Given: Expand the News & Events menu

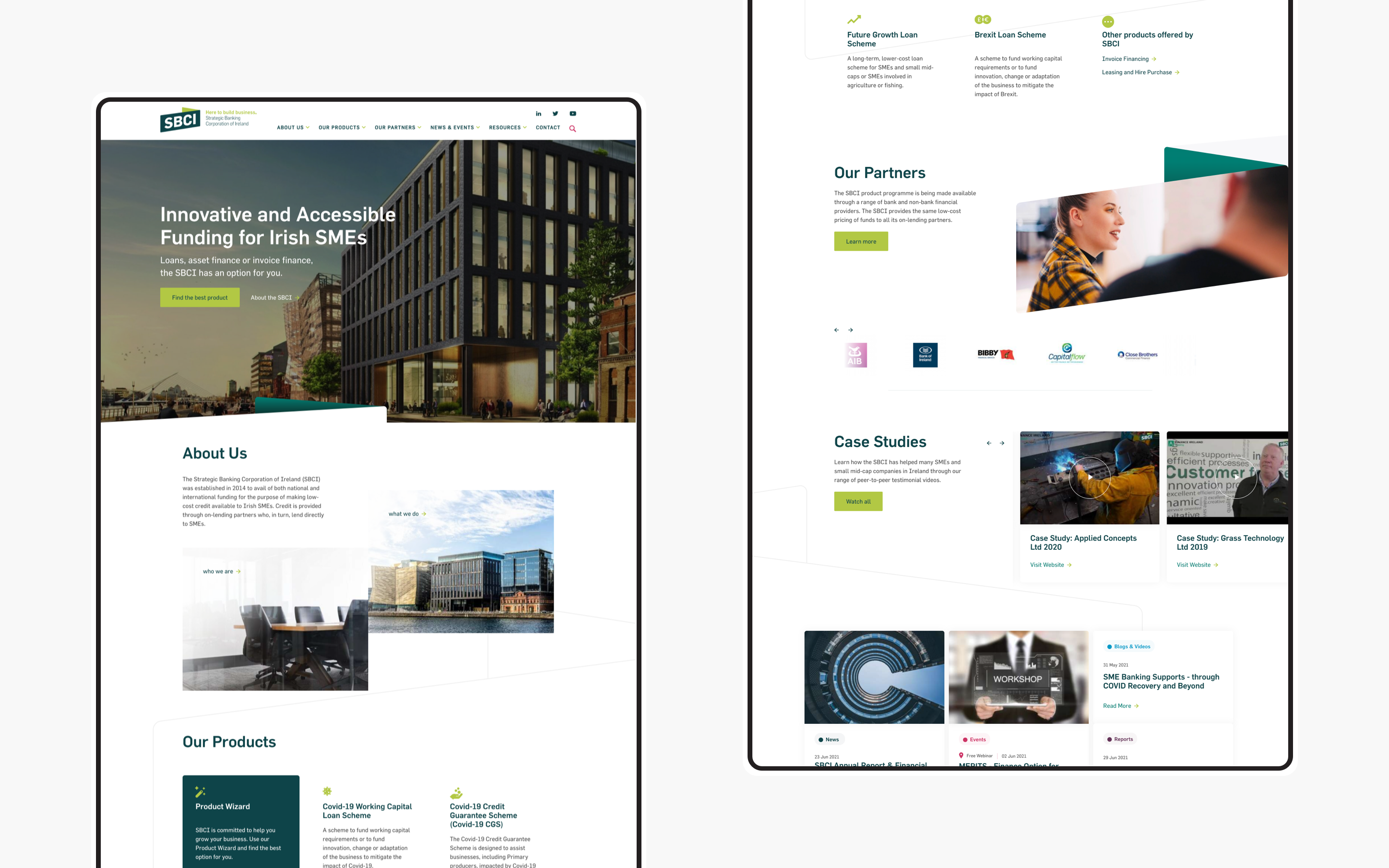Looking at the screenshot, I should [455, 127].
